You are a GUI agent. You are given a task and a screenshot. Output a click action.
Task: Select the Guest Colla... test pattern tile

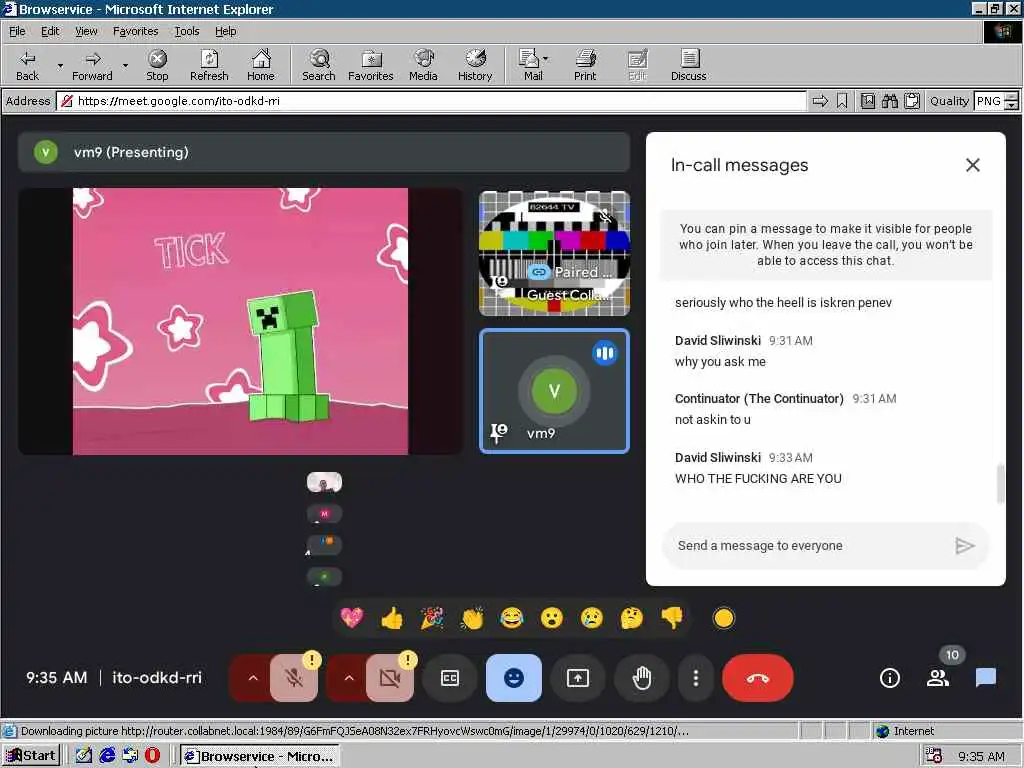[x=554, y=253]
